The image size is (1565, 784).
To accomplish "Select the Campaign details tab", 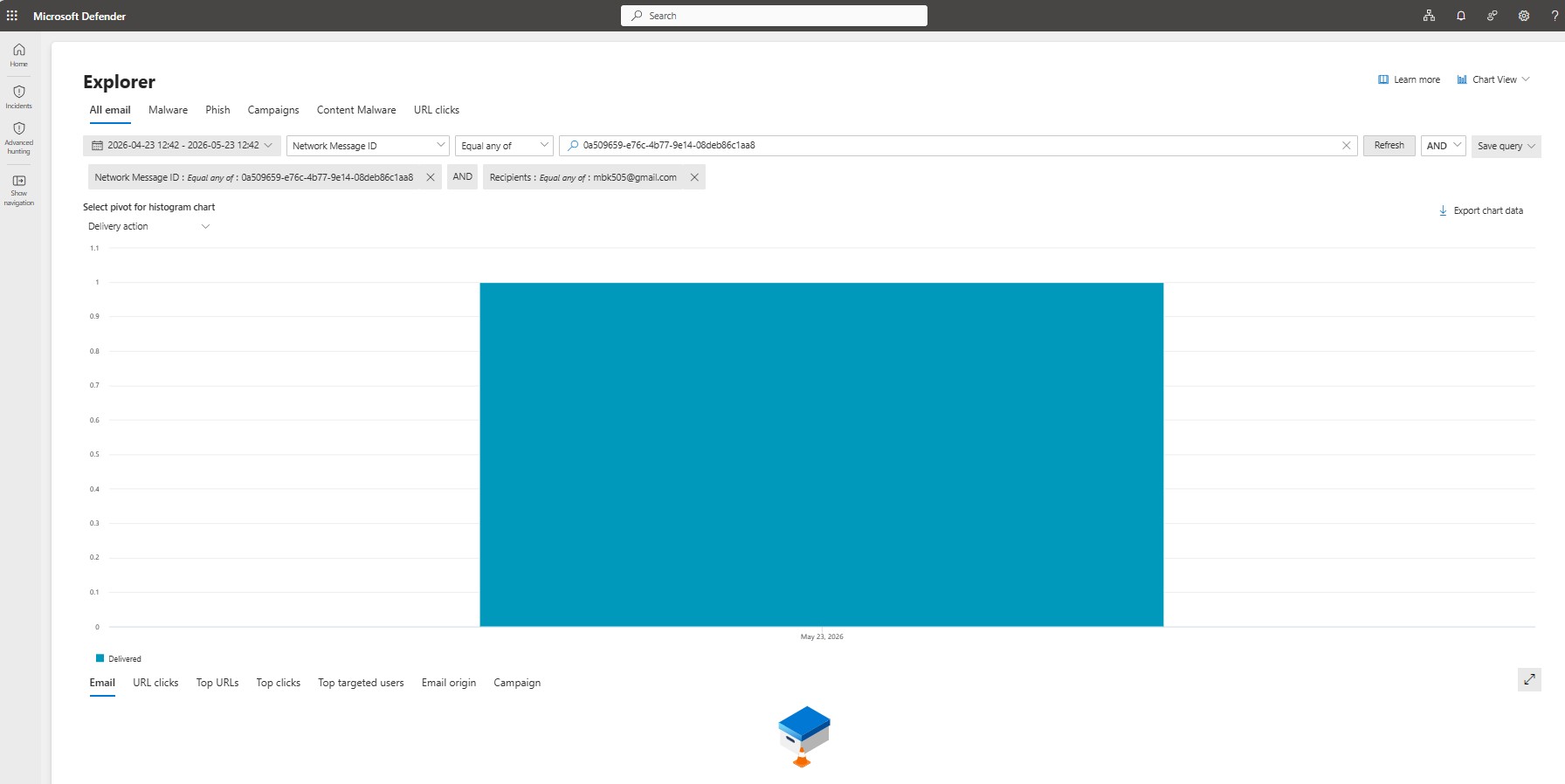I will tap(517, 683).
